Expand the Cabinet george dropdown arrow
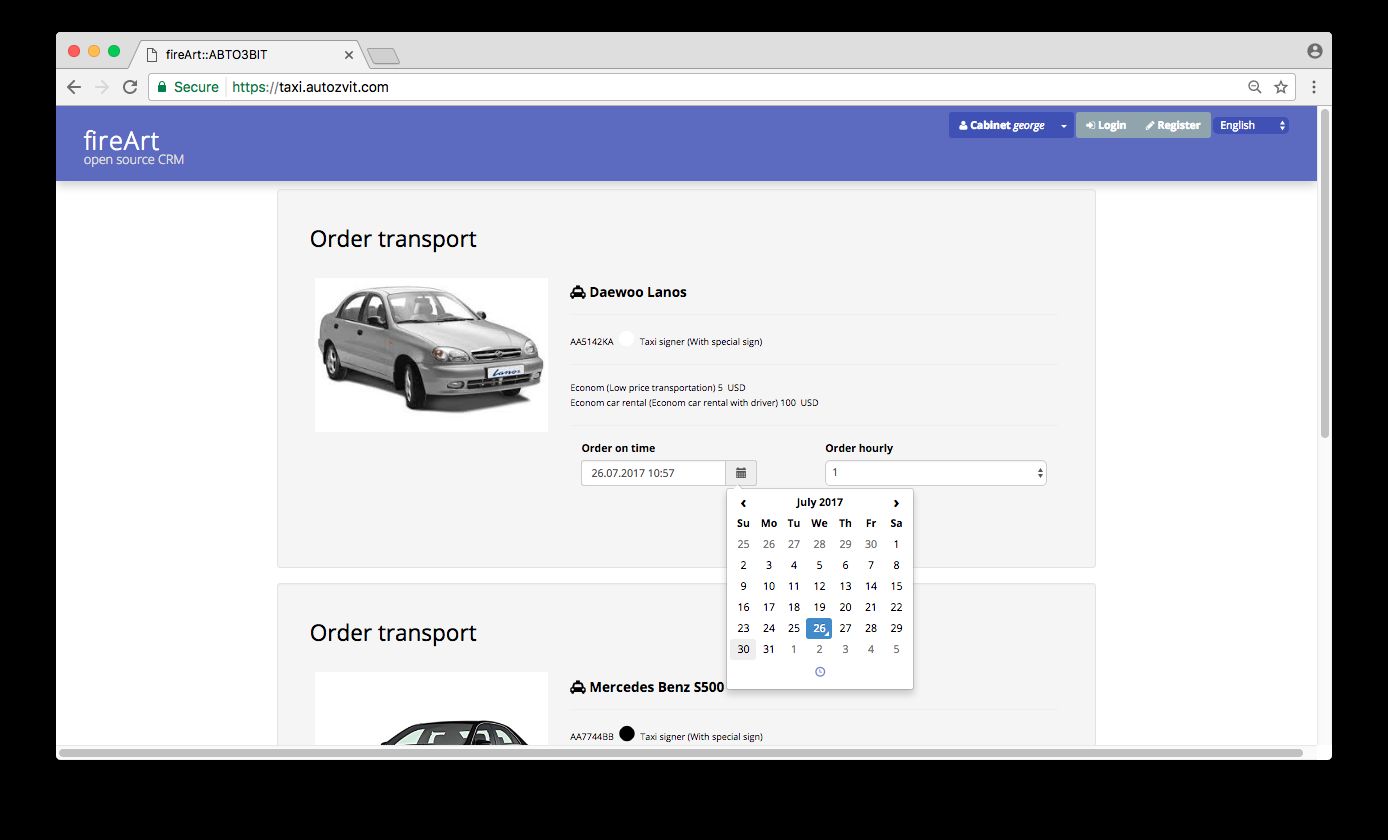1388x840 pixels. pos(1064,126)
